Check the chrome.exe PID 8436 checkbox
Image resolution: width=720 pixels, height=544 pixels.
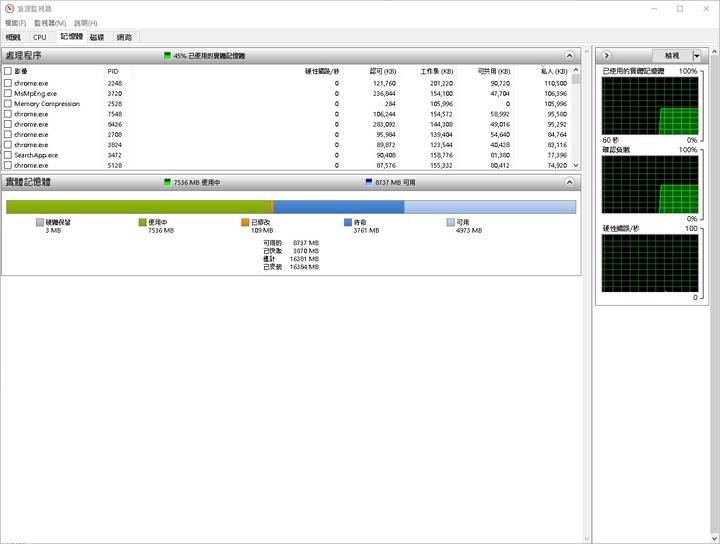8,124
